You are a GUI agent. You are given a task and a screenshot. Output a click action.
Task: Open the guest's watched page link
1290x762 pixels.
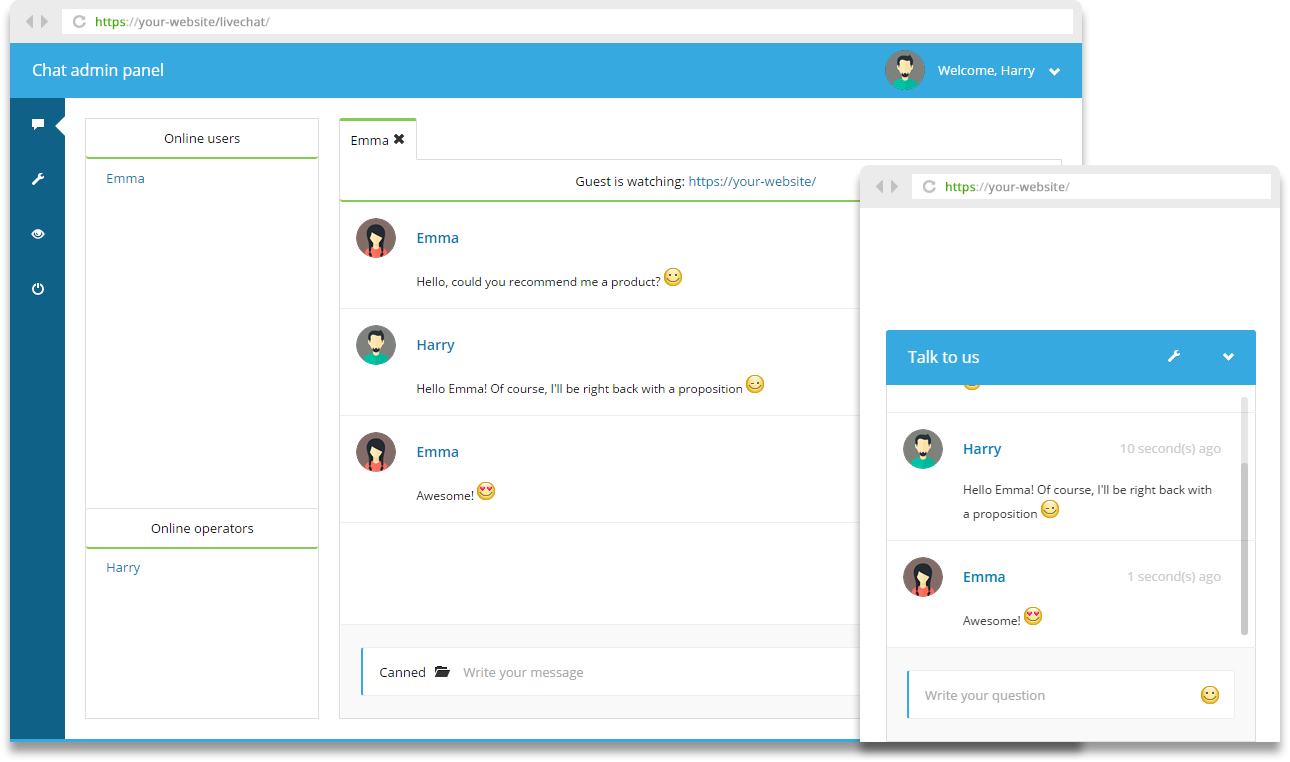[x=754, y=181]
